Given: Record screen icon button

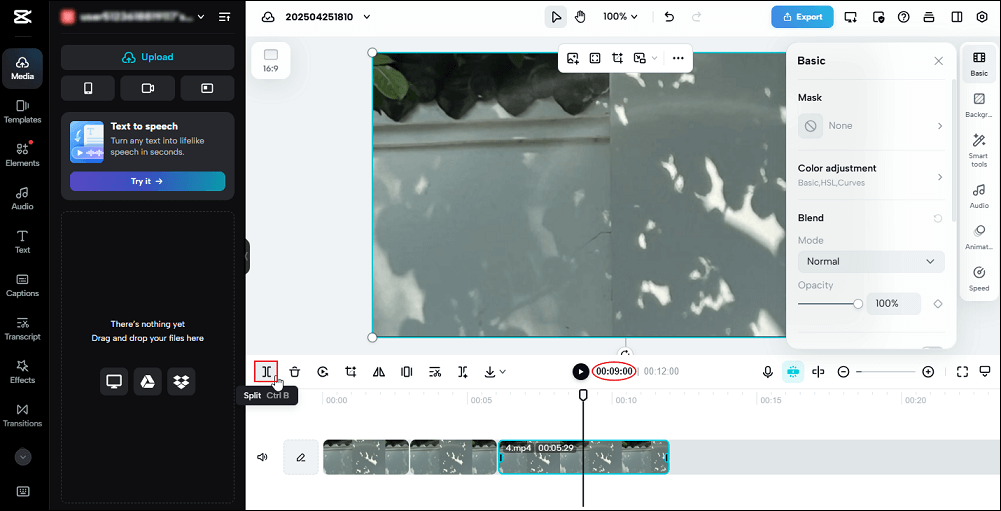Looking at the screenshot, I should tap(207, 89).
